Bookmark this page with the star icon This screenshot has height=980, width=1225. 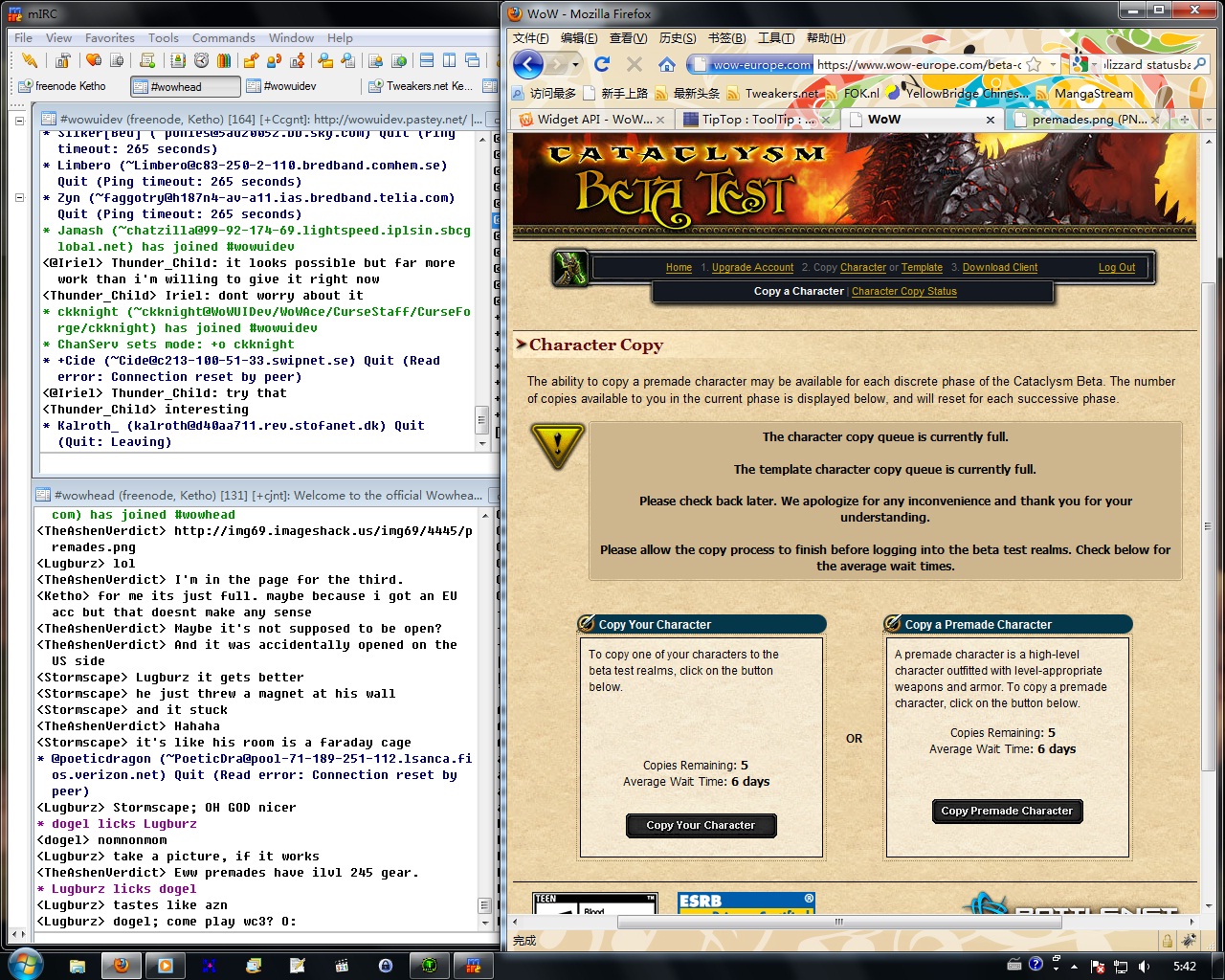coord(1034,64)
